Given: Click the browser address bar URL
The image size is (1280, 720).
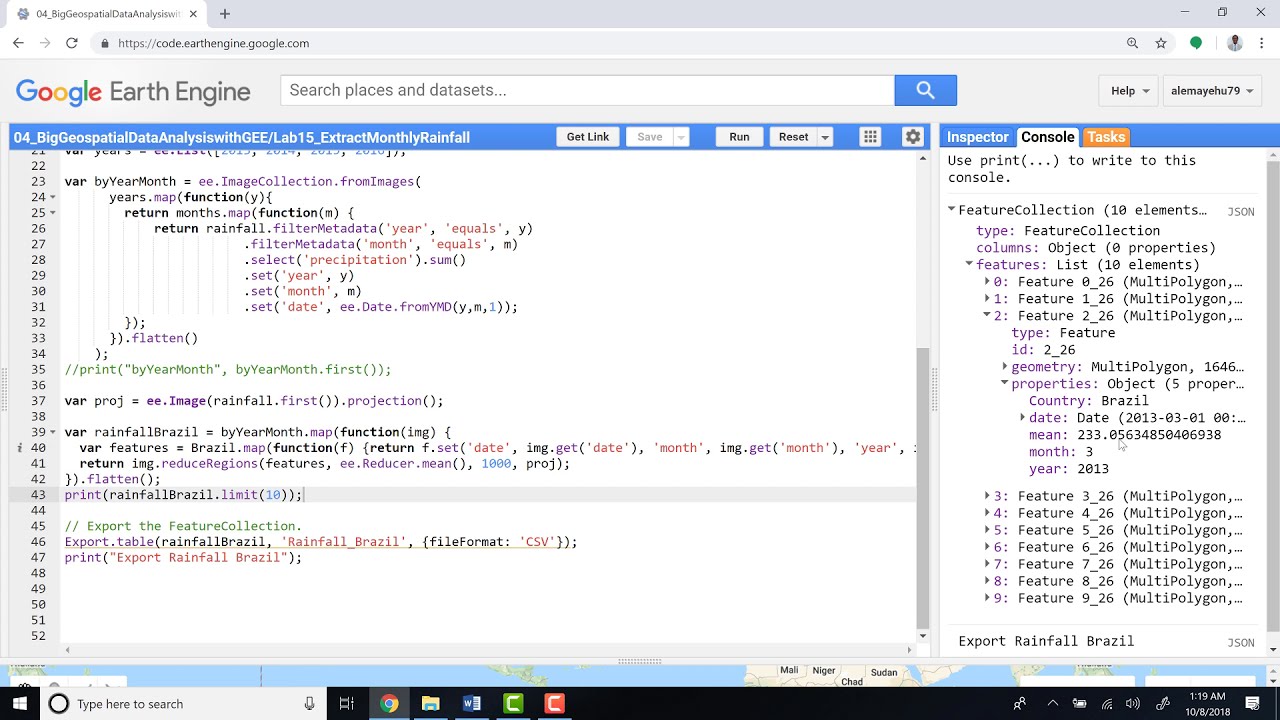Looking at the screenshot, I should (213, 43).
